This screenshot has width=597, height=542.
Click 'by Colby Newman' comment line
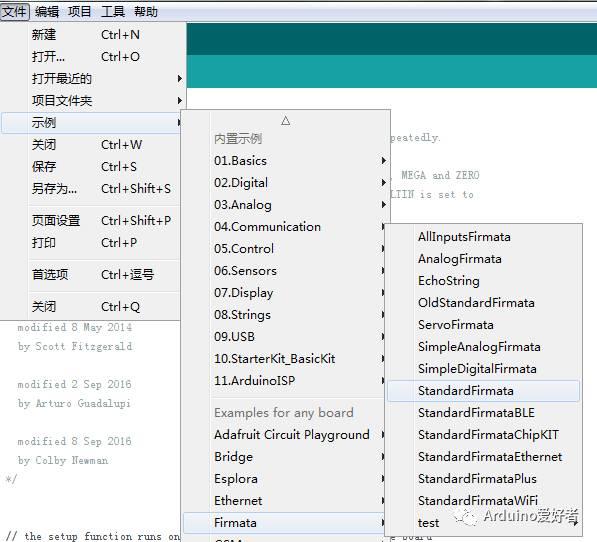(63, 461)
